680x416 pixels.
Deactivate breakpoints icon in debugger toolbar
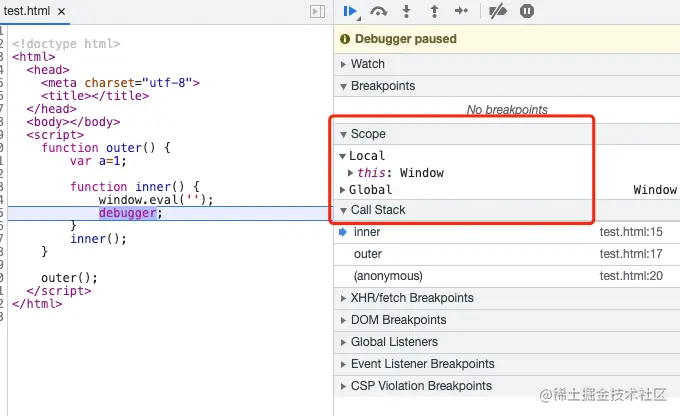[x=497, y=11]
